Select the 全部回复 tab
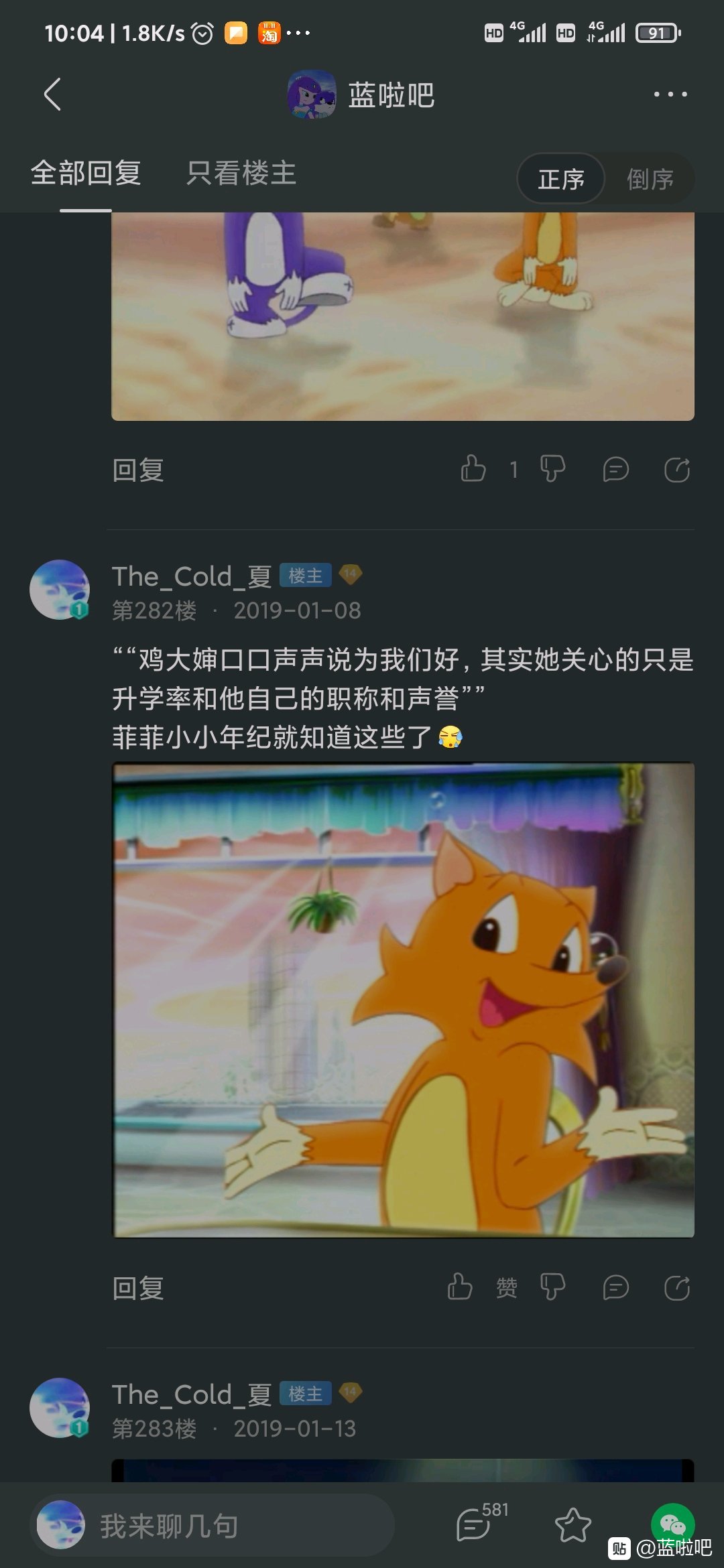 86,173
